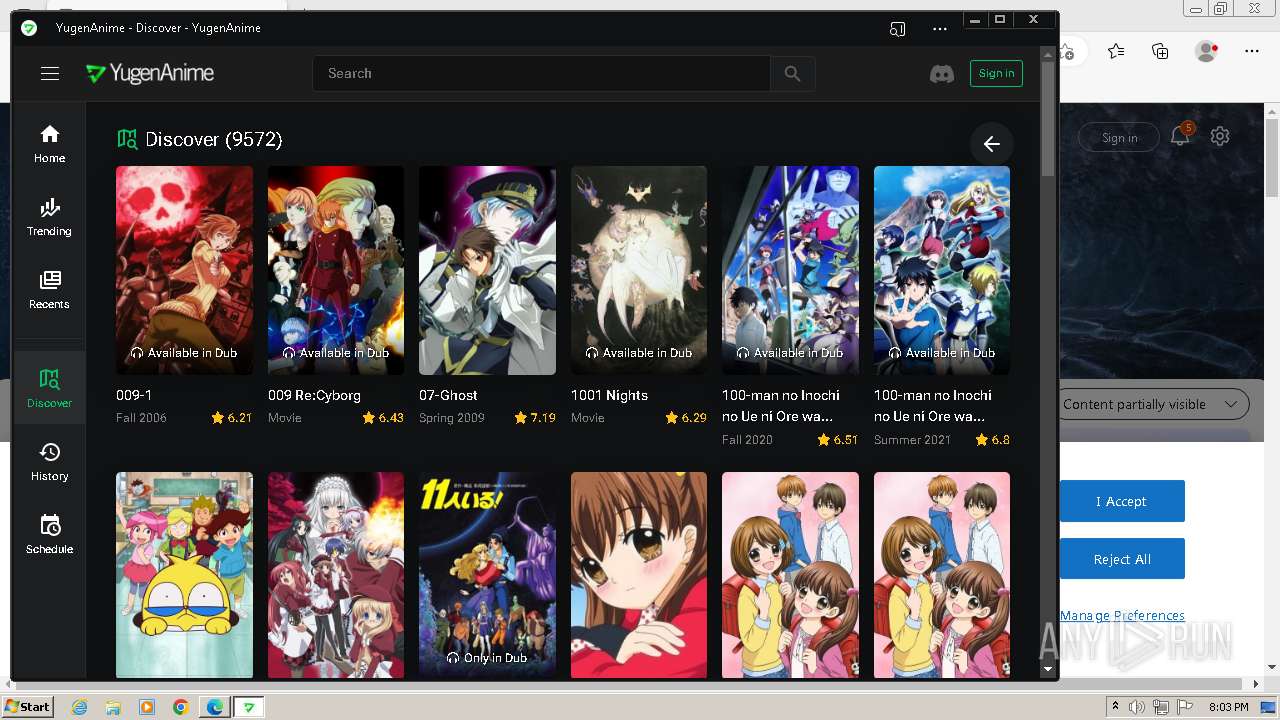Viewport: 1280px width, 720px height.
Task: Expand the Content partially visible dropdown
Action: coord(1150,404)
